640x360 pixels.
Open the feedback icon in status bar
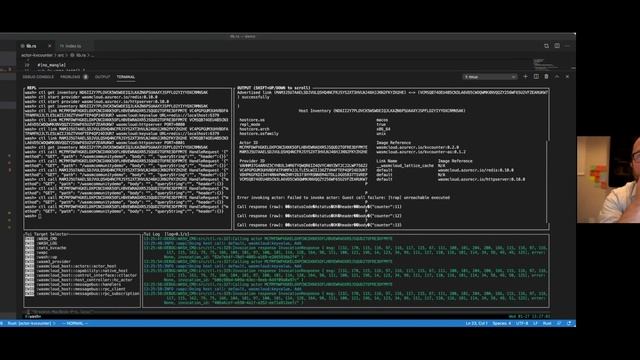[559, 324]
